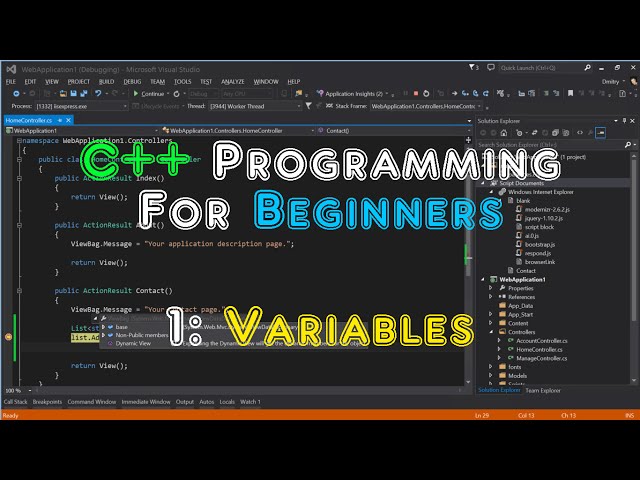
Task: Click the Quick Launch search magnifier
Action: pos(588,68)
